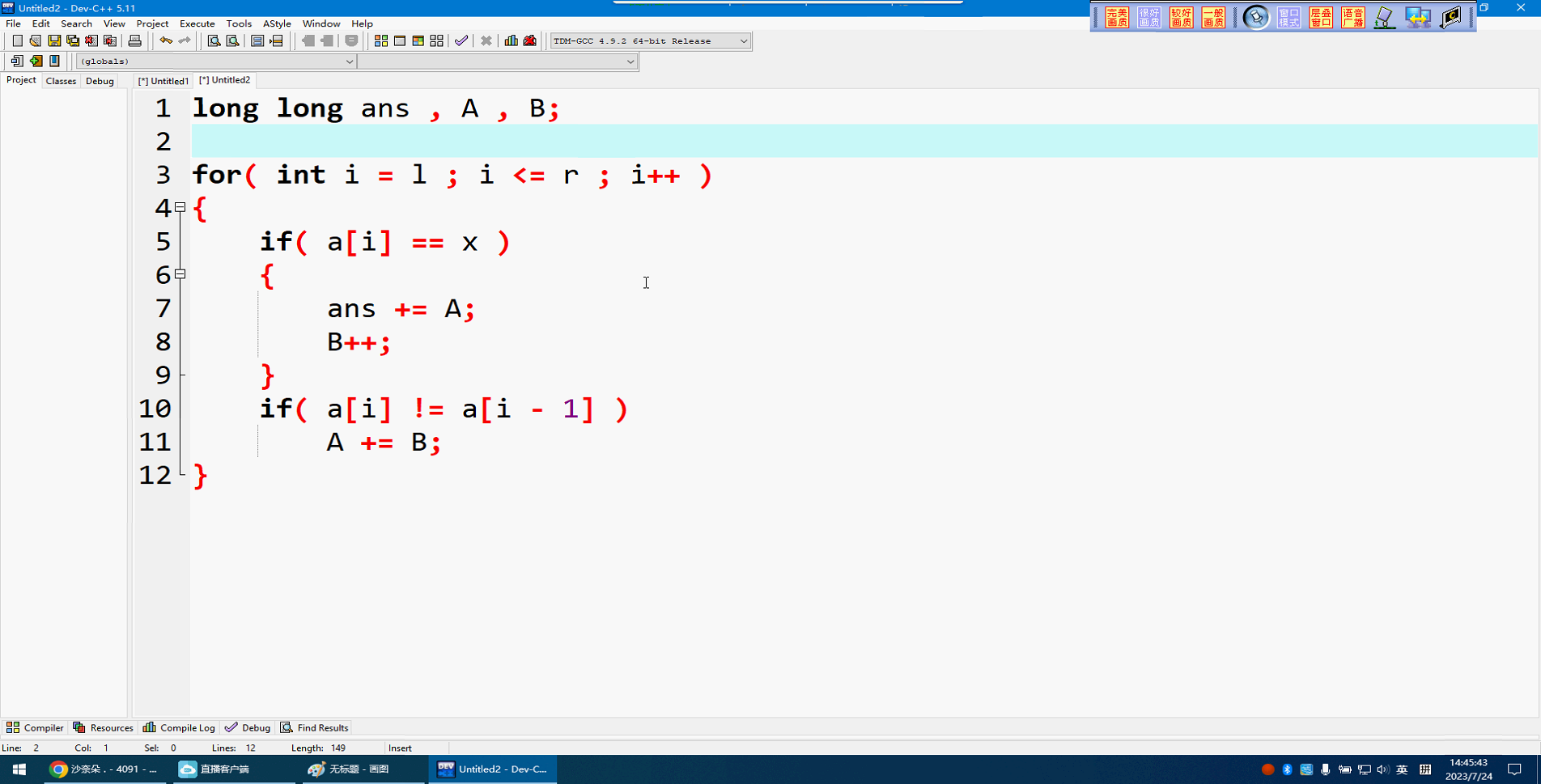Click the round pin icon on the overlay bar
Screen dimensions: 1541x784
1256,17
